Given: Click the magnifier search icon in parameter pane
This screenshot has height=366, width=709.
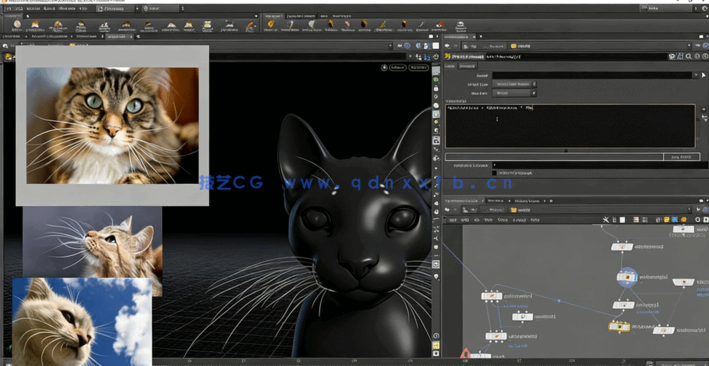Looking at the screenshot, I should pyautogui.click(x=688, y=57).
